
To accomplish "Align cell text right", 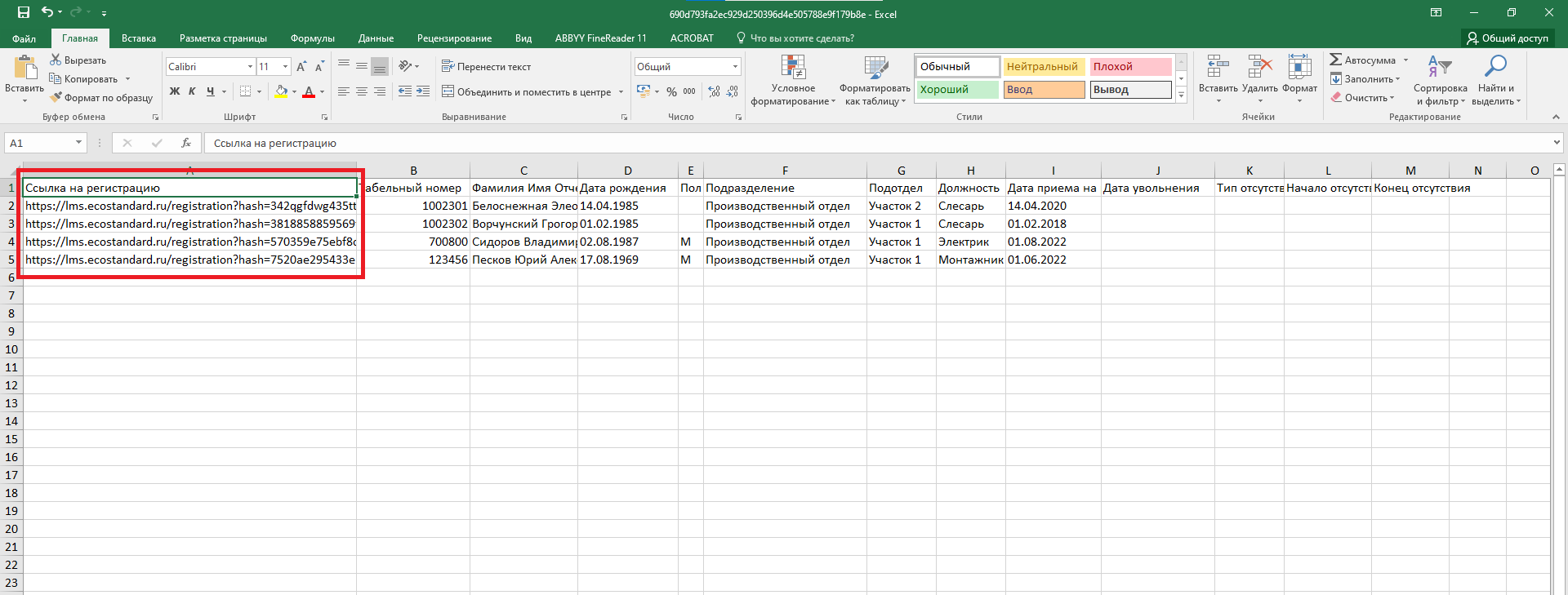I will pos(380,91).
